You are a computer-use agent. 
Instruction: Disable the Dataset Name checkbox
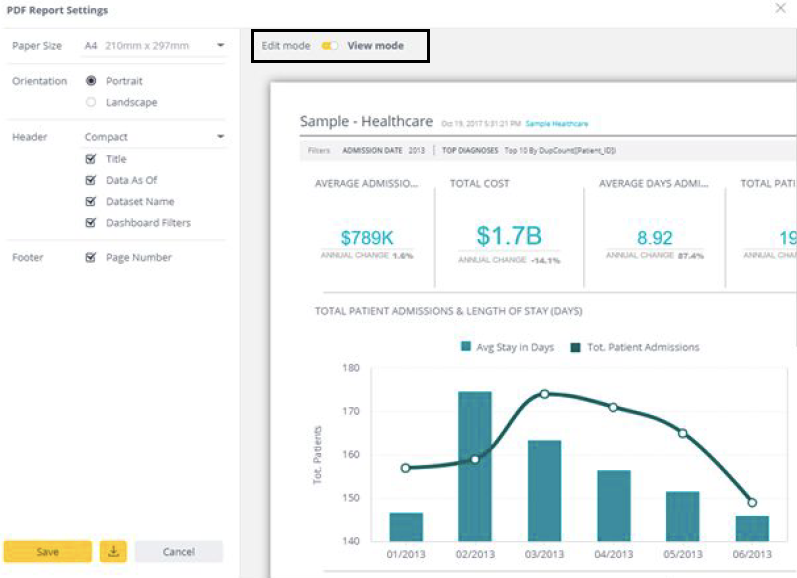[x=91, y=201]
